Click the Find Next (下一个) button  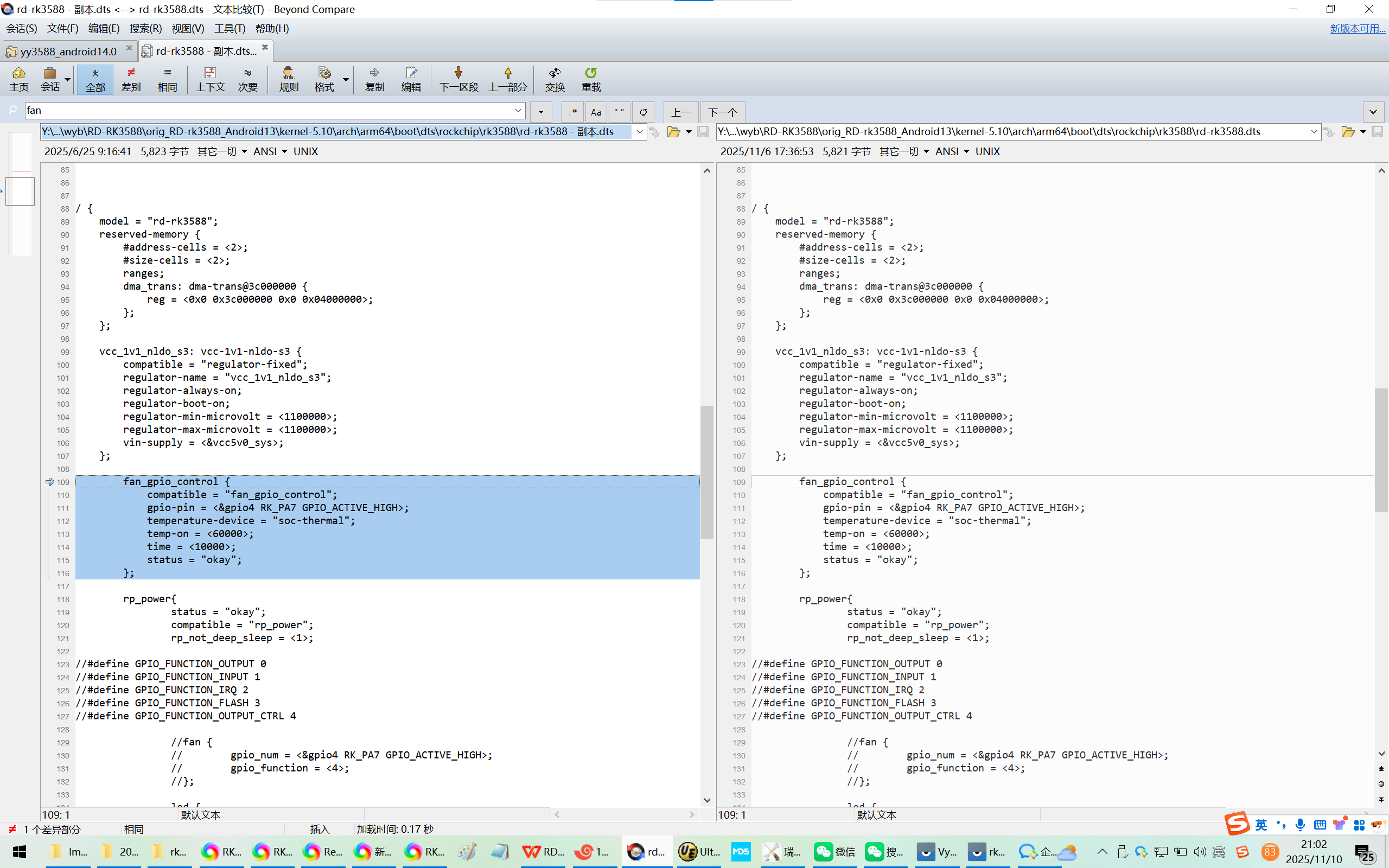pyautogui.click(x=722, y=112)
